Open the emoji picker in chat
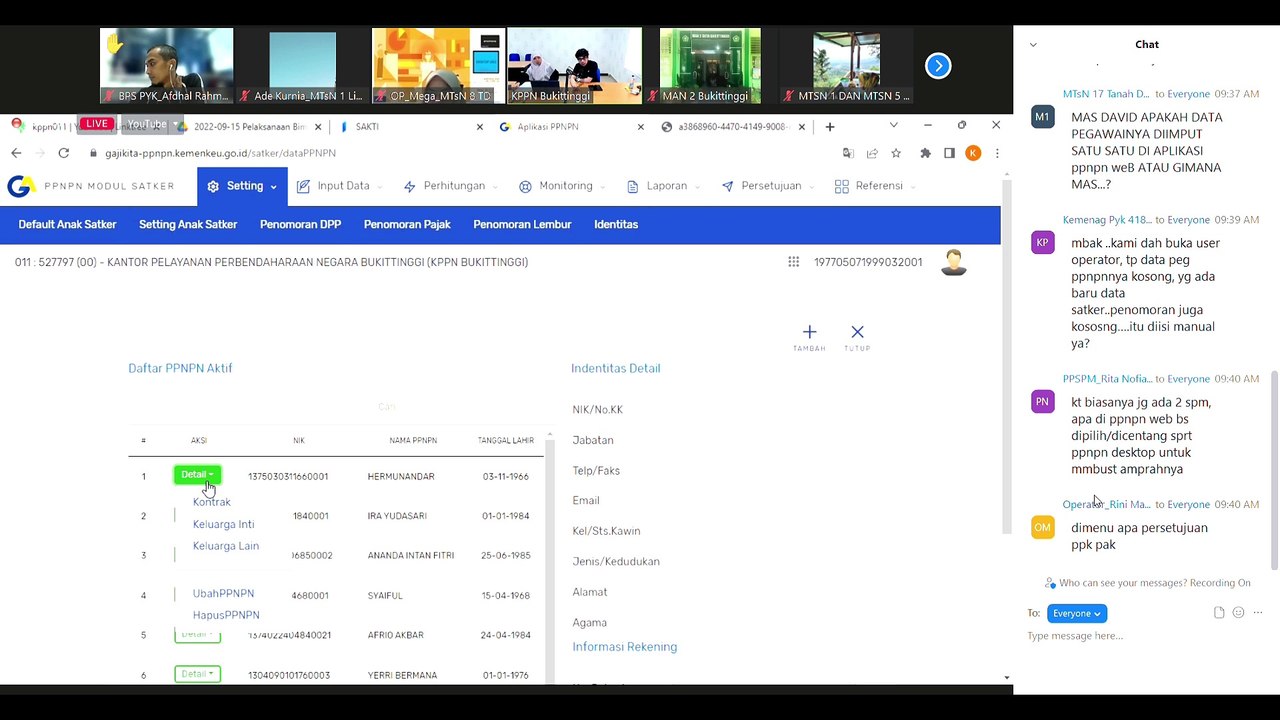The height and width of the screenshot is (720, 1280). coord(1238,613)
